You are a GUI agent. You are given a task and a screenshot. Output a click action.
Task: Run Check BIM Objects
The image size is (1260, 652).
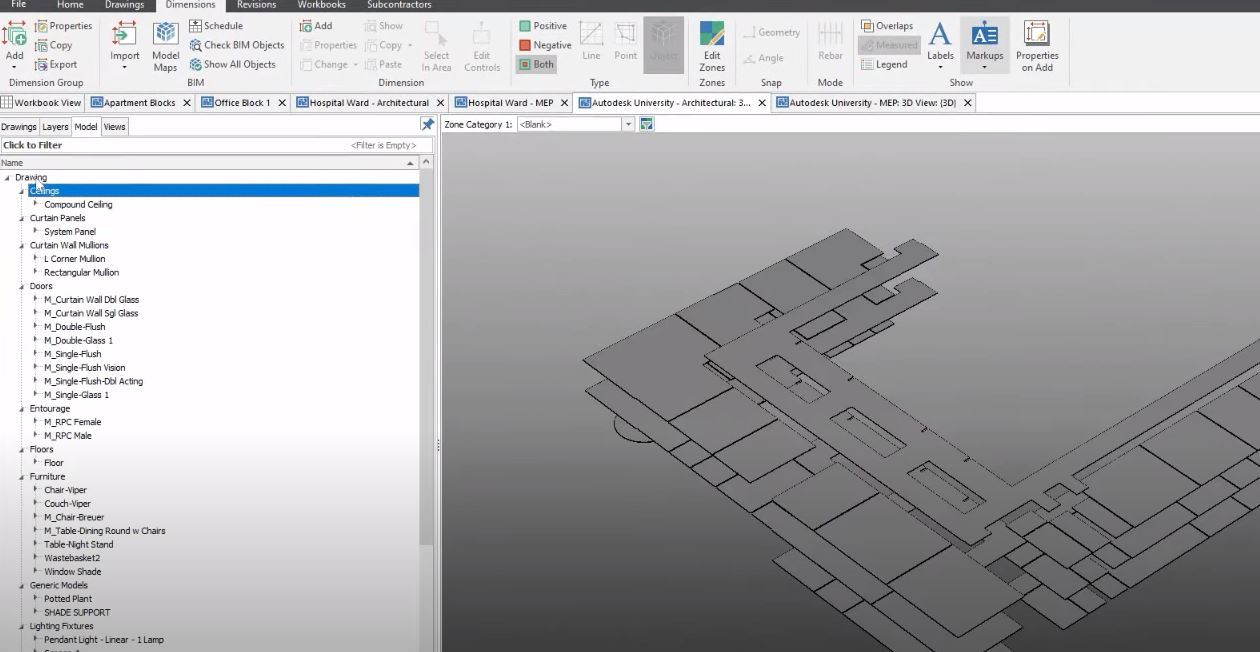click(237, 45)
